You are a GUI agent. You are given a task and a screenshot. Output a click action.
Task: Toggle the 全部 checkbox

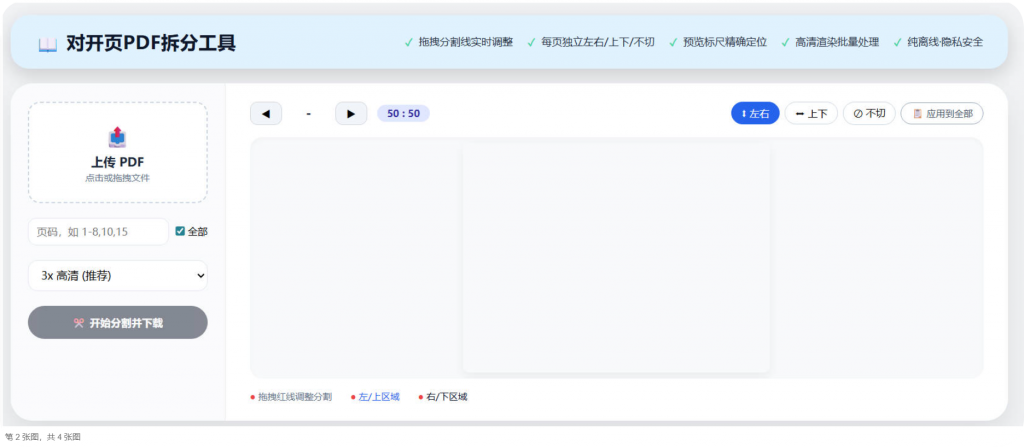tap(180, 231)
